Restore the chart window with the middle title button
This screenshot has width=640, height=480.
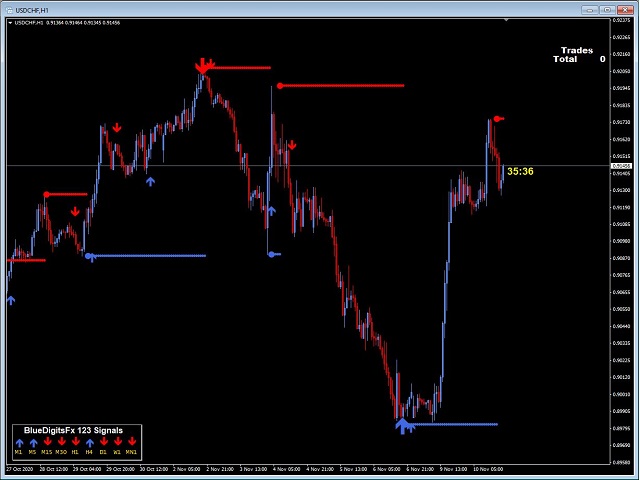(x=608, y=10)
